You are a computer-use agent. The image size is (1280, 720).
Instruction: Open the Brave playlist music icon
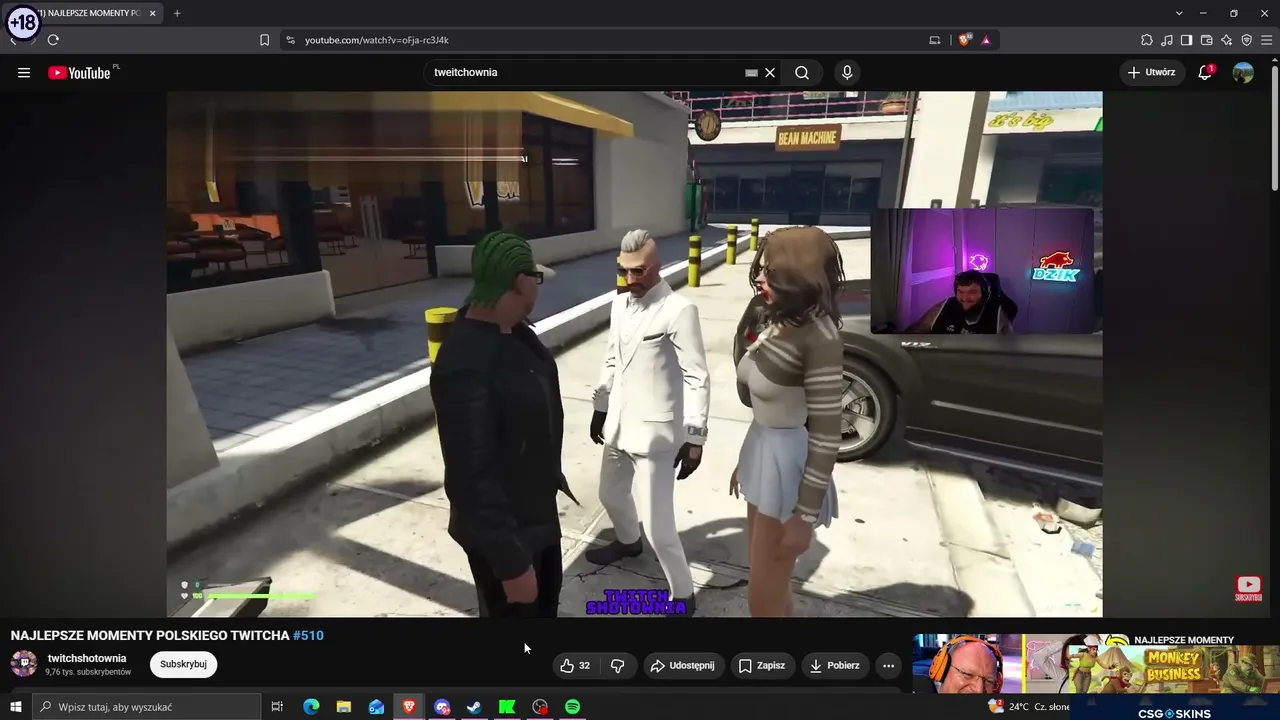click(x=1167, y=40)
